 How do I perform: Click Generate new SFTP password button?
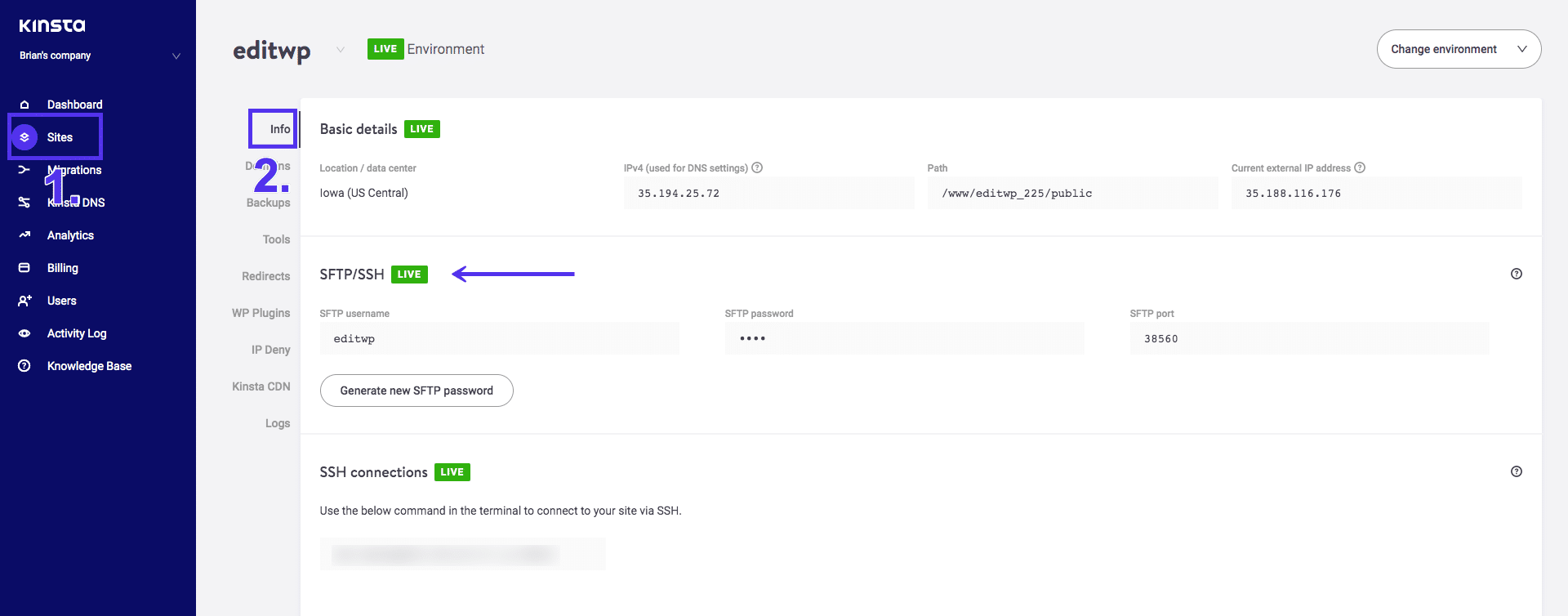click(x=416, y=391)
